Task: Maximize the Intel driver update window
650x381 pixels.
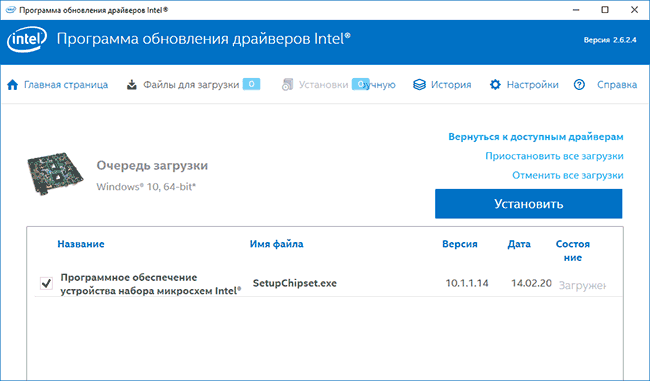Action: 605,10
